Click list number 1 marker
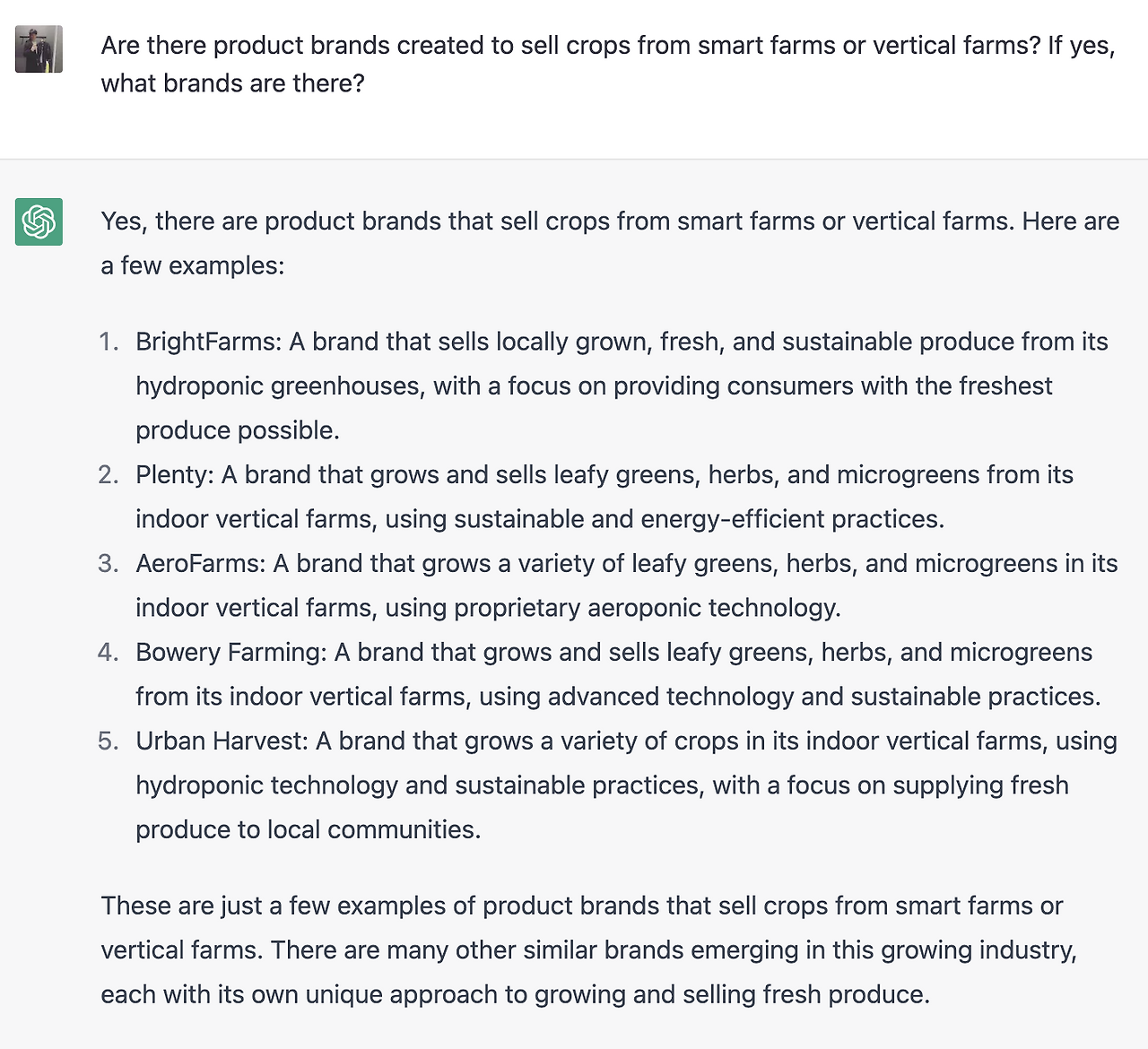The height and width of the screenshot is (1049, 1148). [109, 342]
